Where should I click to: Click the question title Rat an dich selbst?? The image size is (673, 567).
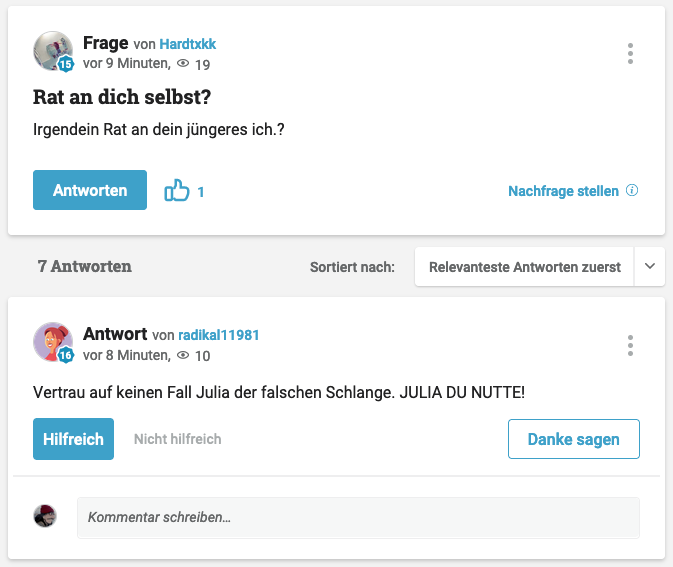tap(122, 99)
